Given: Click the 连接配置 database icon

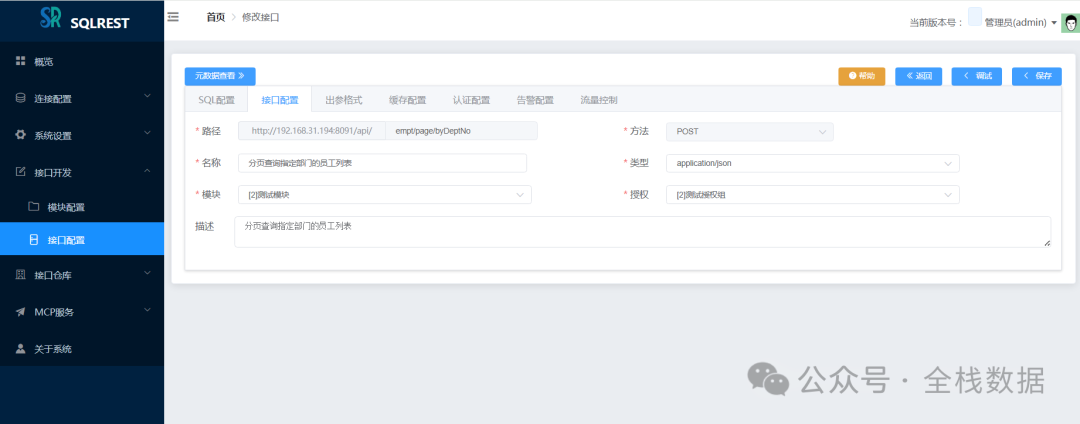Looking at the screenshot, I should point(21,98).
